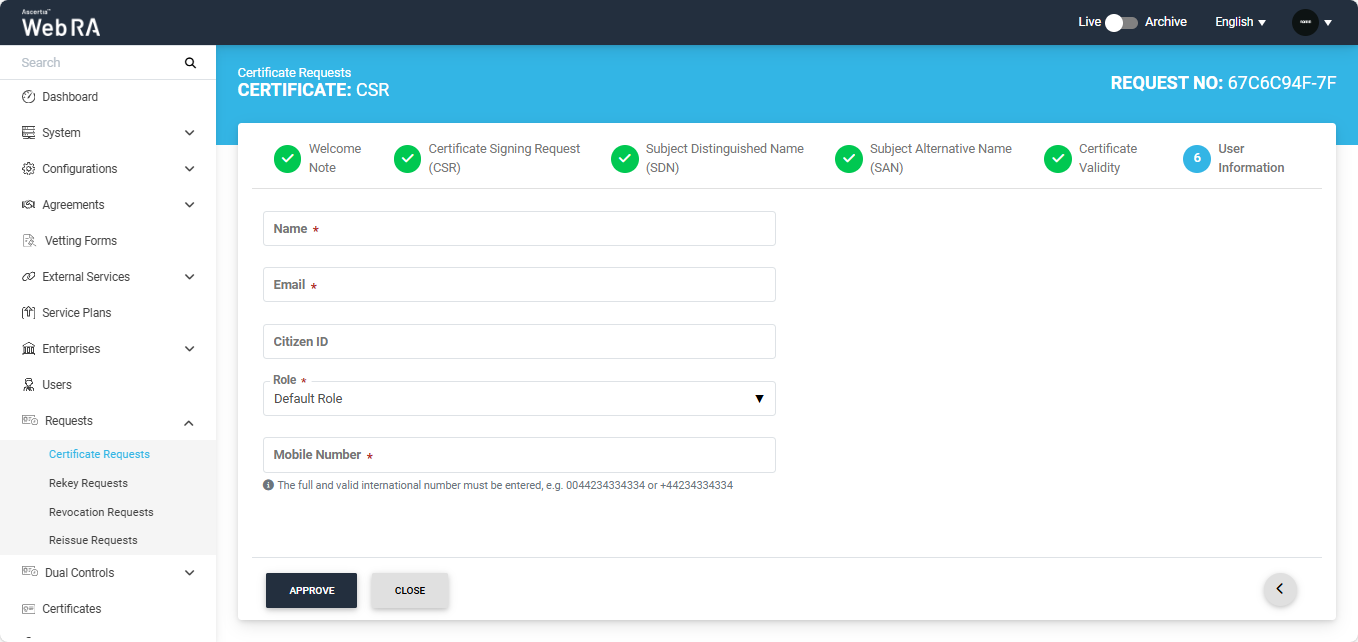Image resolution: width=1358 pixels, height=642 pixels.
Task: Click the user avatar profile icon
Action: pos(1305,22)
